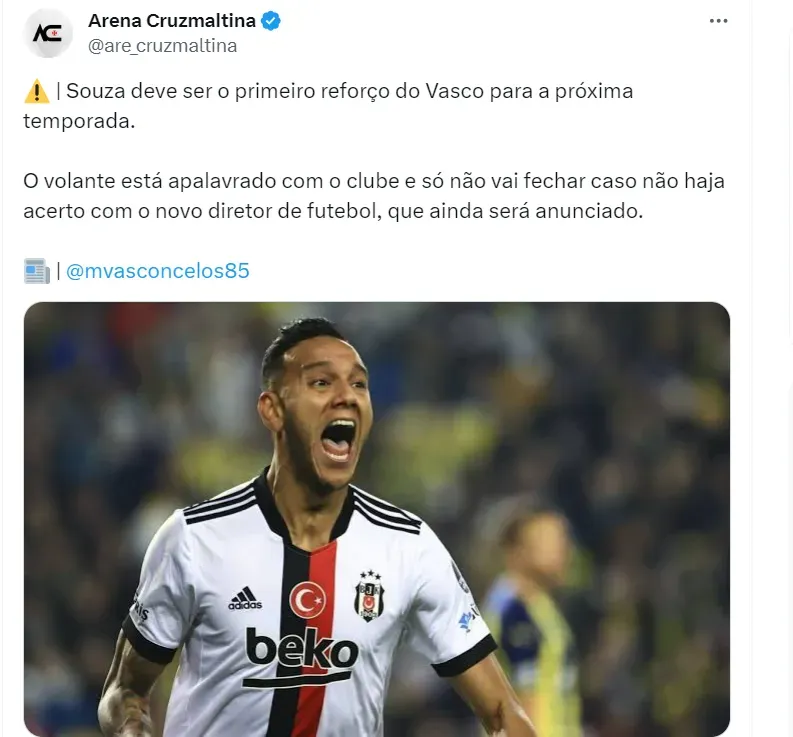793x737 pixels.
Task: Click the striped black collar of the jersey
Action: (x=303, y=511)
